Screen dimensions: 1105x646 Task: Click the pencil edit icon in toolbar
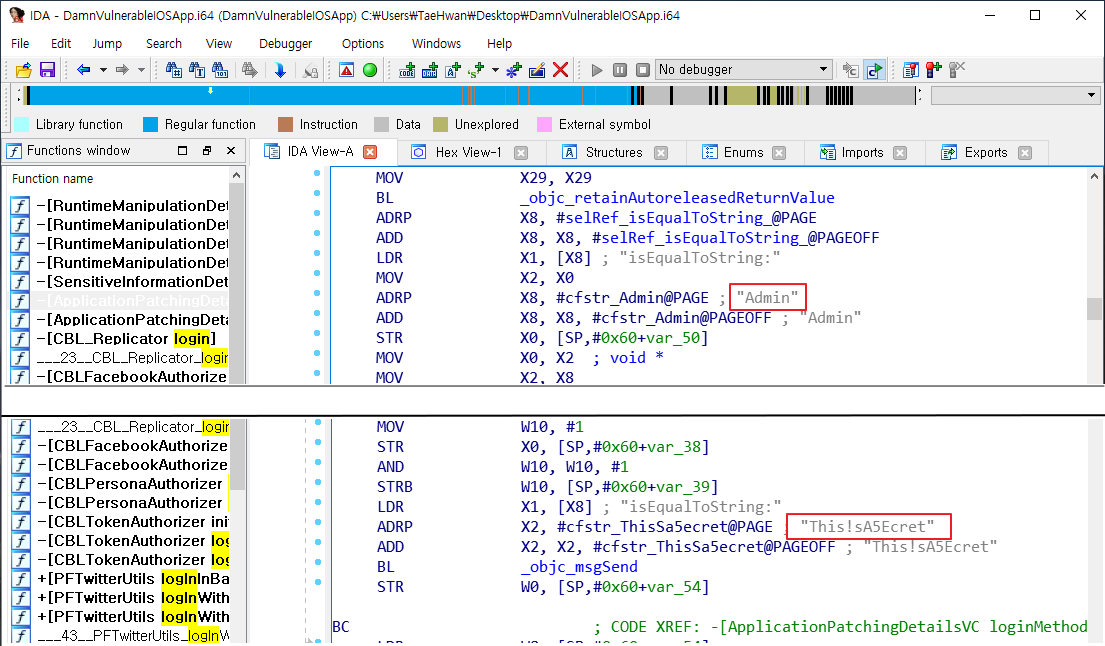point(537,70)
